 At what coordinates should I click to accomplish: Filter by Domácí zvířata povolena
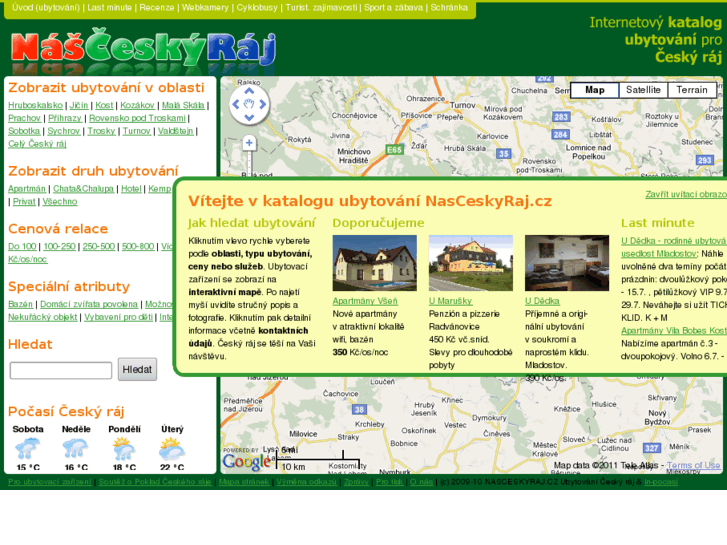[89, 304]
